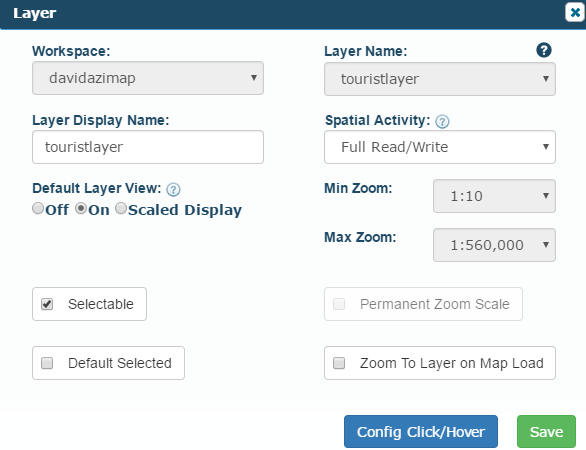Open the Max Zoom 1:560,000 dropdown

pos(494,245)
